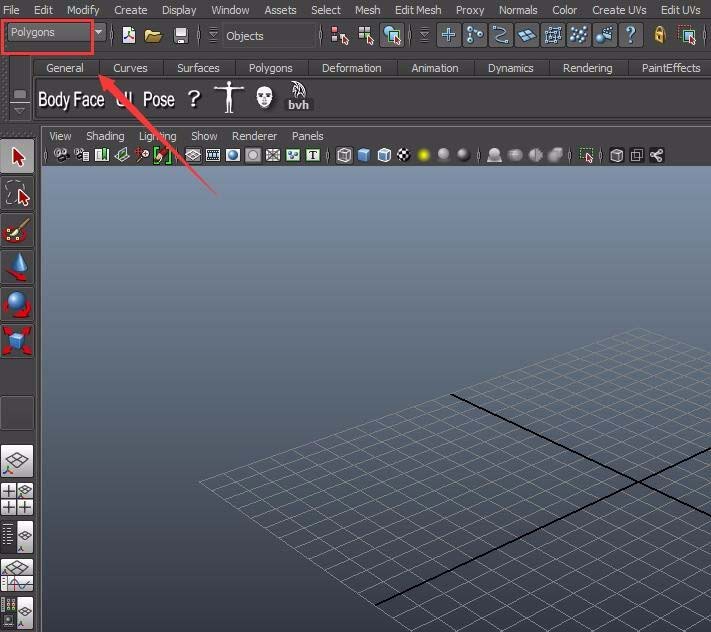The height and width of the screenshot is (632, 711).
Task: Open the panel Renderer menu
Action: pyautogui.click(x=254, y=136)
